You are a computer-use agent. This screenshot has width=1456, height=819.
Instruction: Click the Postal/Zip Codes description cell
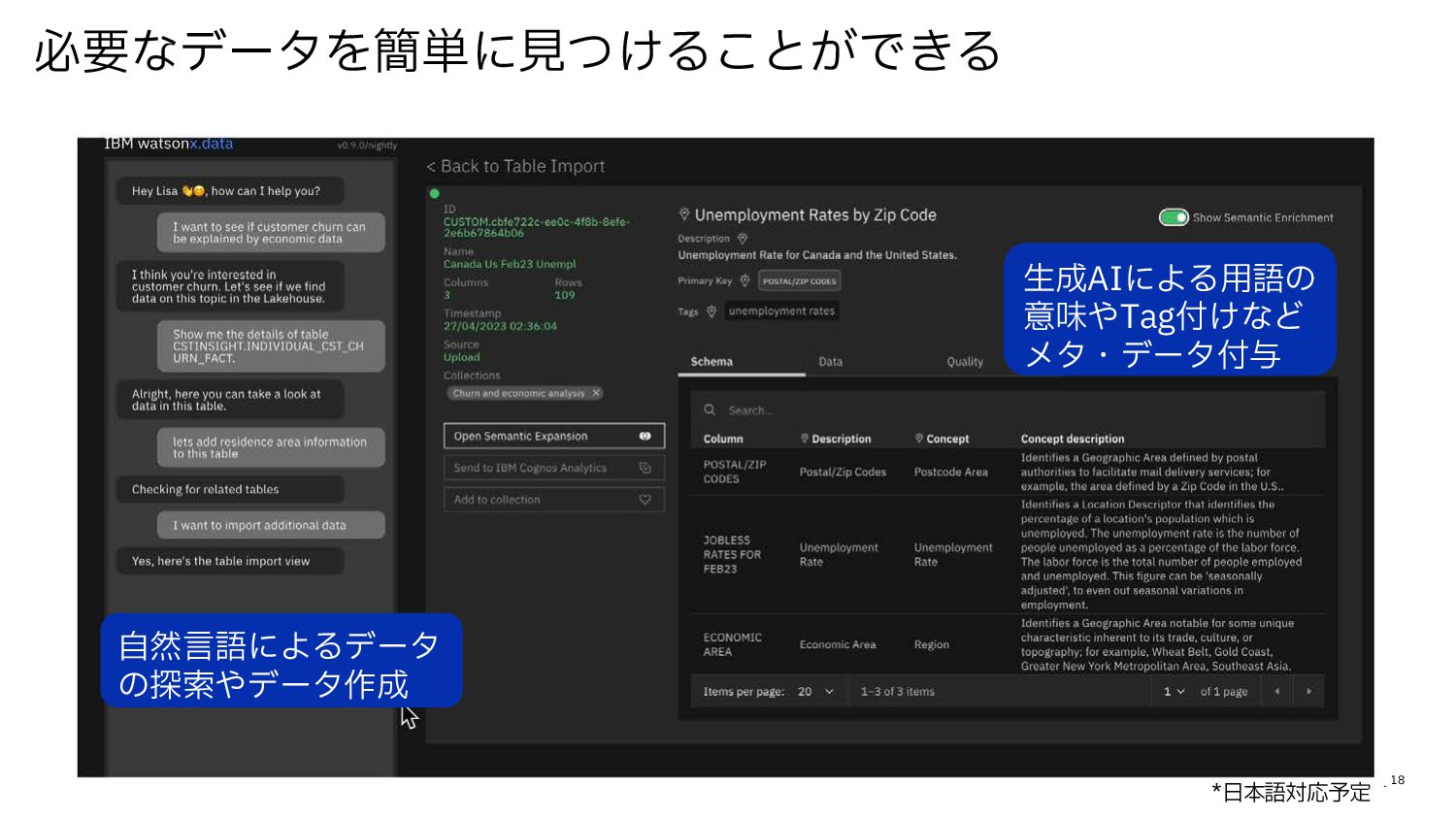[x=843, y=473]
